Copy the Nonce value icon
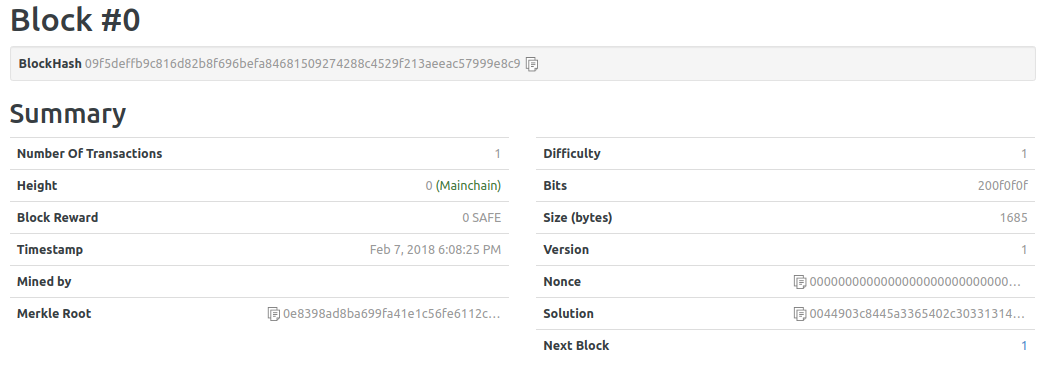 800,282
